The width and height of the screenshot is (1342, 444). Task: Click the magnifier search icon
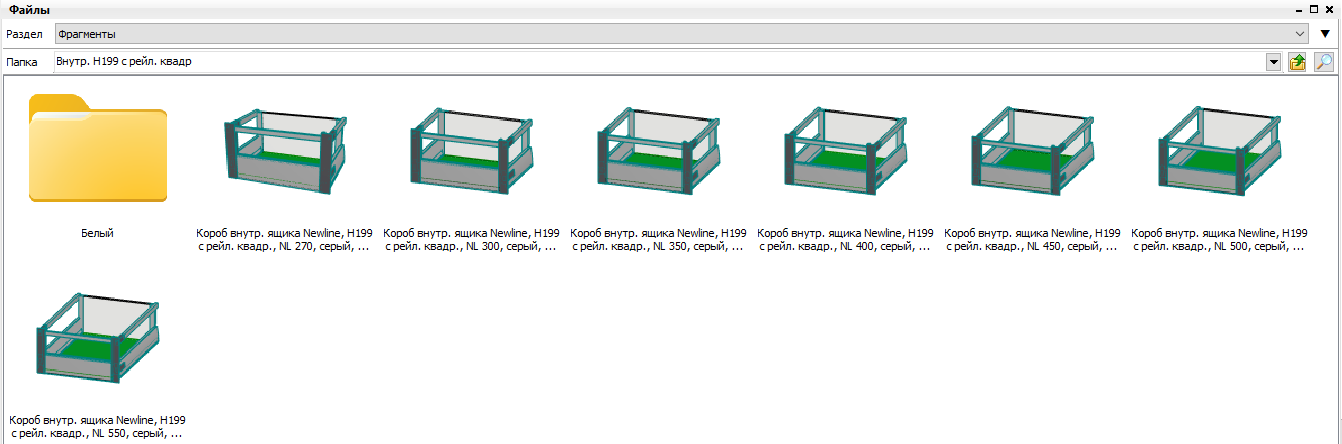tap(1323, 62)
